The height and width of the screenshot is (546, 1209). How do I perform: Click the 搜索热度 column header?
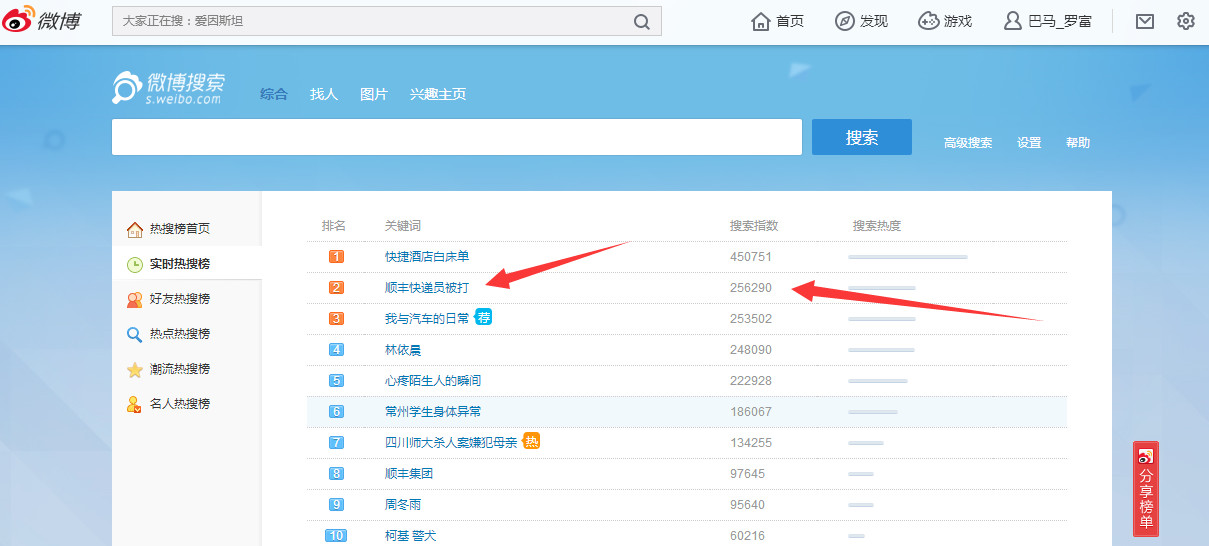[877, 226]
